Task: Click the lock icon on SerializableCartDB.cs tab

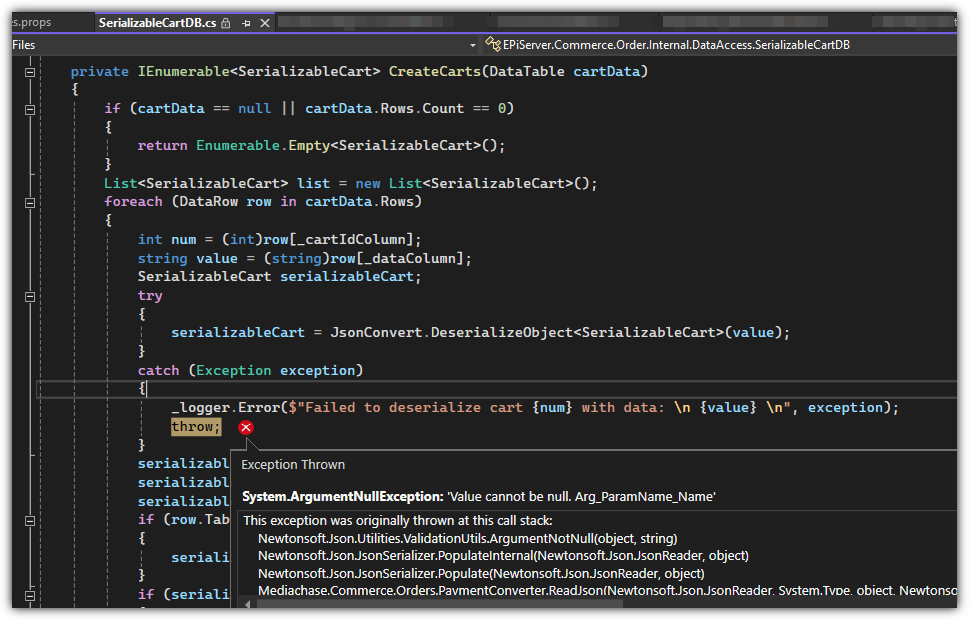Action: (225, 22)
